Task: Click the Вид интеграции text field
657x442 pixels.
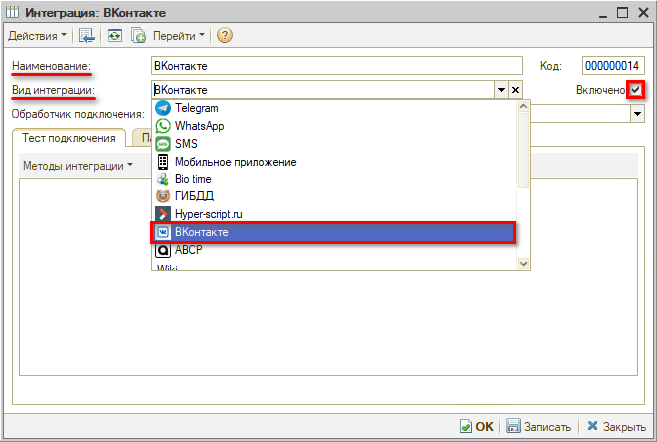Action: click(323, 90)
